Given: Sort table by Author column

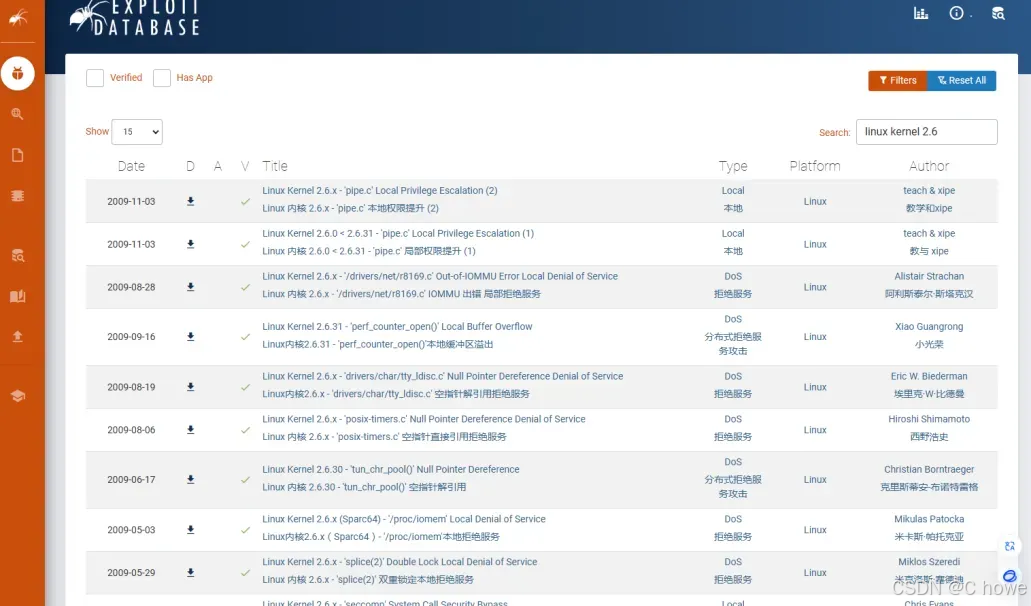Looking at the screenshot, I should [928, 166].
